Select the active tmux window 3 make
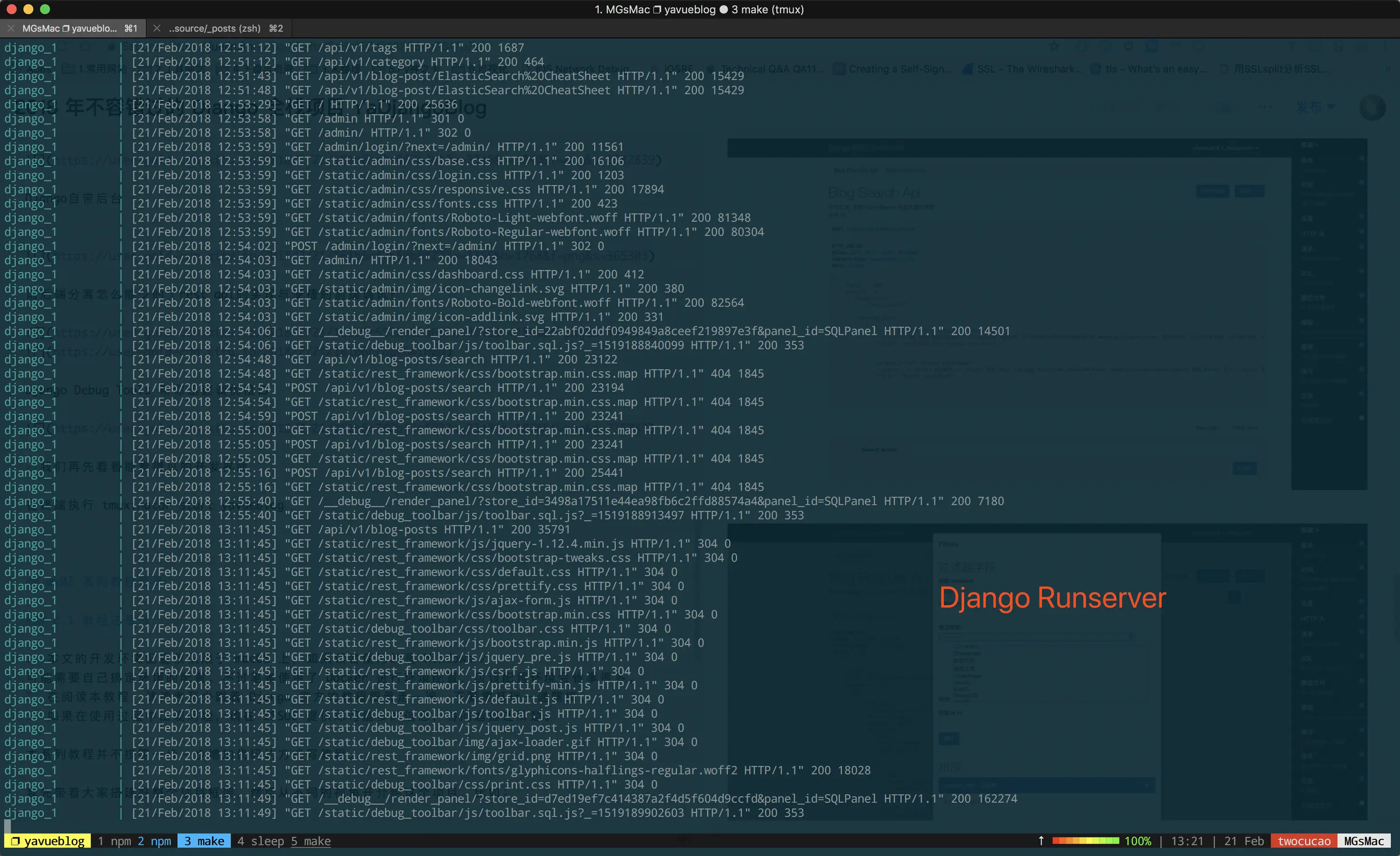 [x=204, y=841]
